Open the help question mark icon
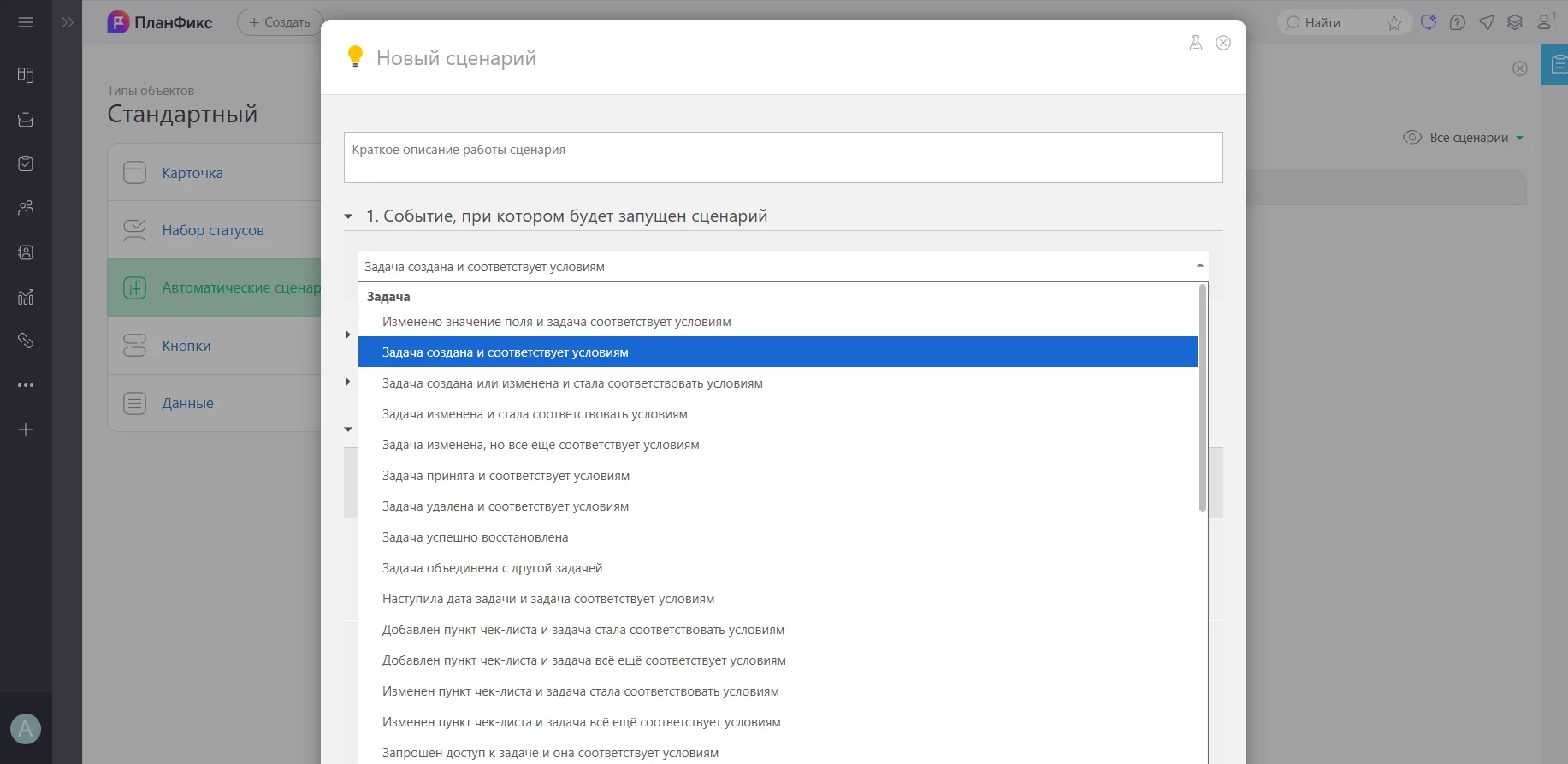 (x=1458, y=23)
